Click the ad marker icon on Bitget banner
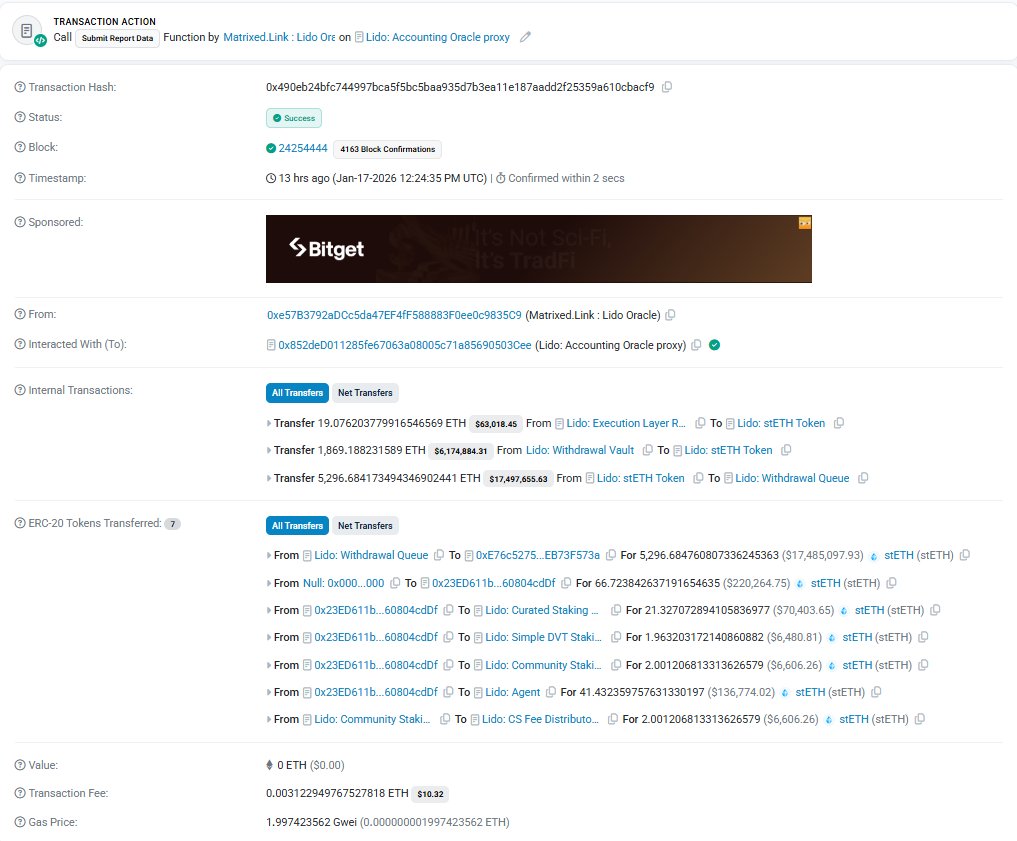1017x841 pixels. (804, 223)
